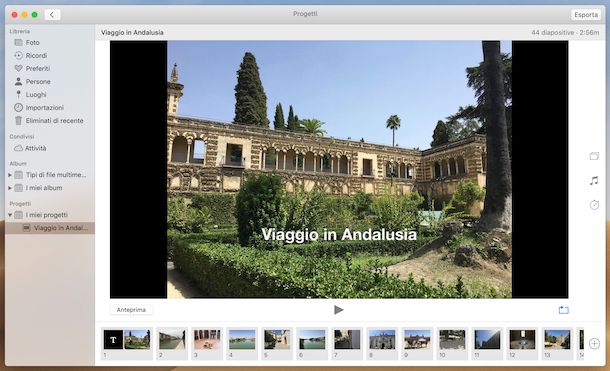The width and height of the screenshot is (610, 371).
Task: Click the Preferiti heart icon
Action: click(18, 68)
